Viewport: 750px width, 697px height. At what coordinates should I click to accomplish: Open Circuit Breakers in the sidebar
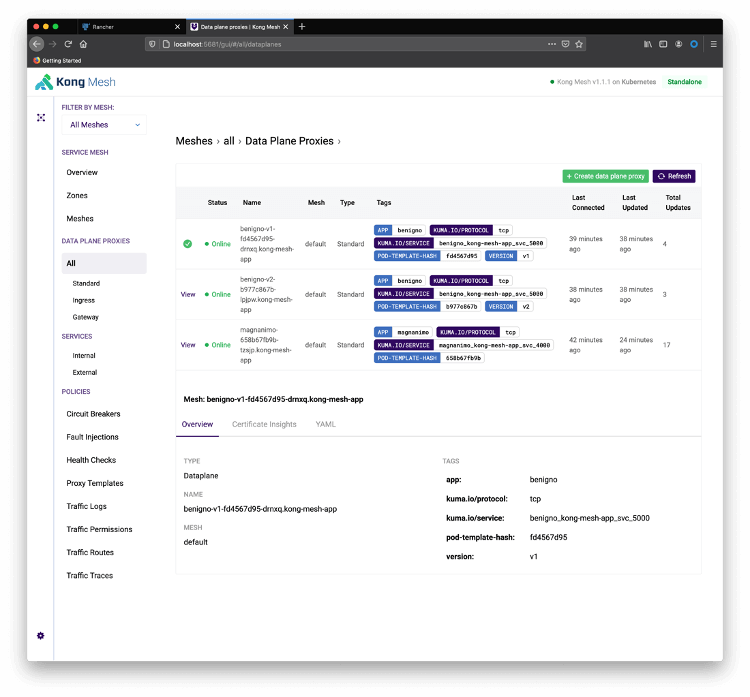(92, 414)
